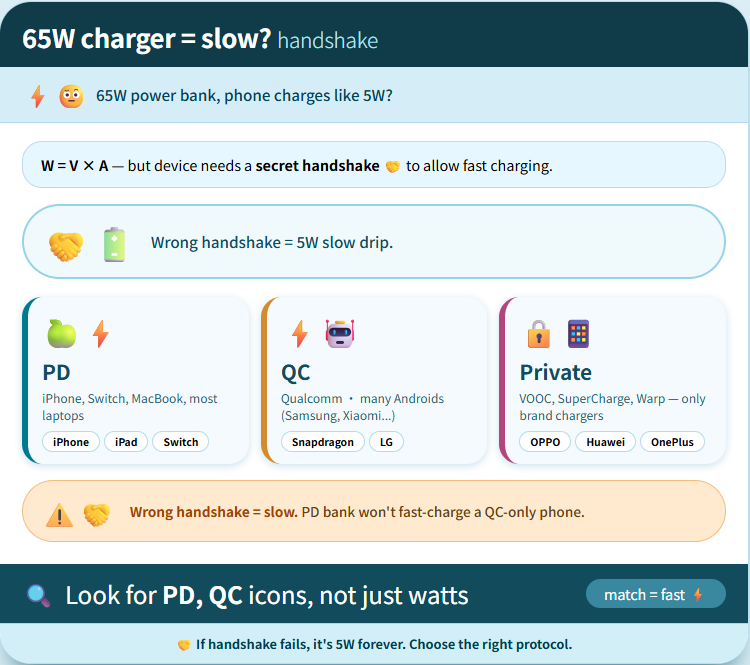The height and width of the screenshot is (665, 750).
Task: Click the handshake icon in orange warning banner
Action: pos(97,514)
